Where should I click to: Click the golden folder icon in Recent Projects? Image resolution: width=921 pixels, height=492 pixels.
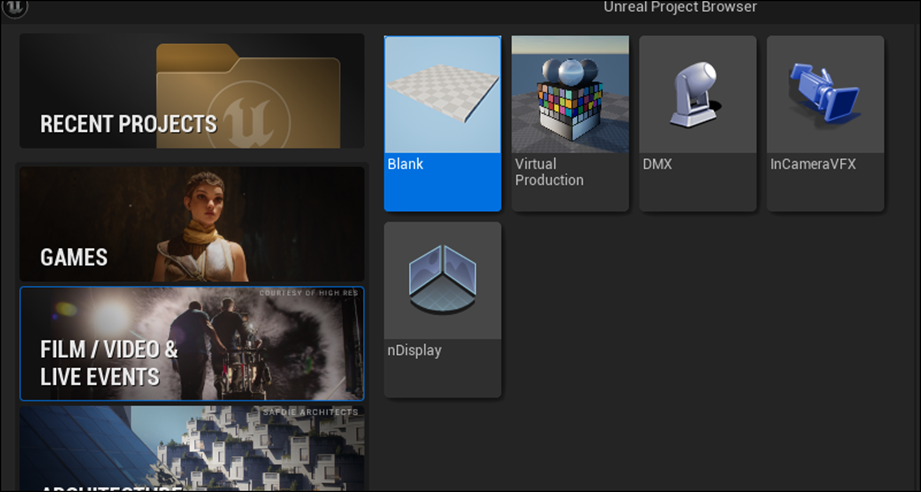[248, 96]
